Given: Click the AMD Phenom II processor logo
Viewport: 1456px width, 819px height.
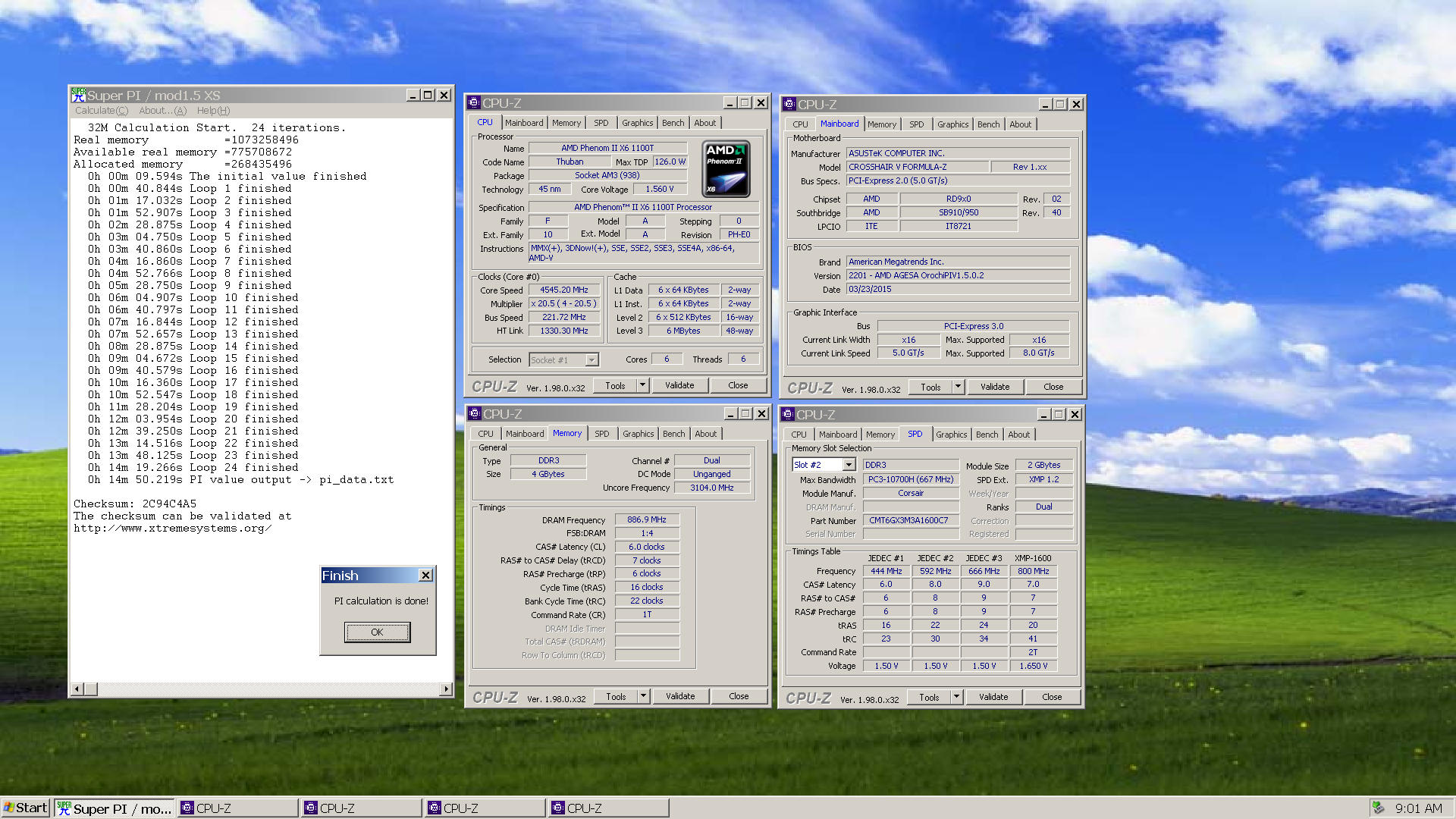Looking at the screenshot, I should click(726, 169).
